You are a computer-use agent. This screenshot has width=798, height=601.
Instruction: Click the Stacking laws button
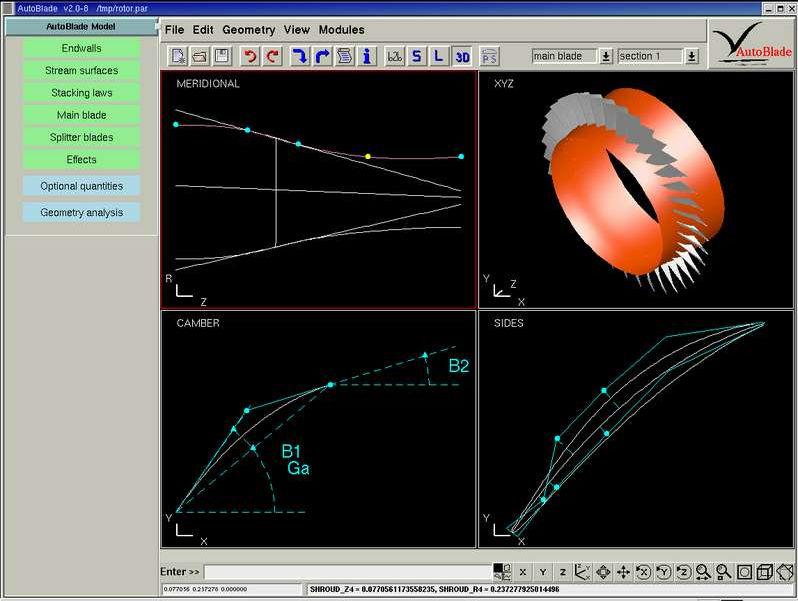(81, 93)
